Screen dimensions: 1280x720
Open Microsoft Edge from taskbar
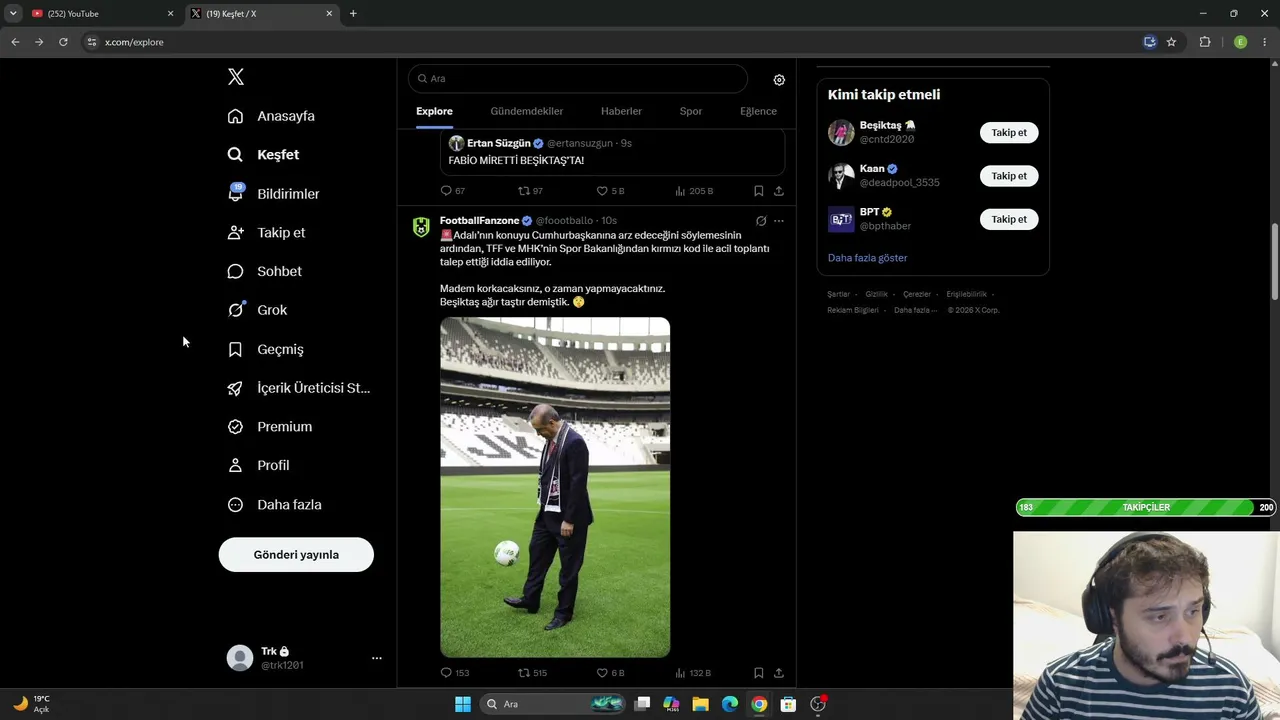pyautogui.click(x=730, y=704)
